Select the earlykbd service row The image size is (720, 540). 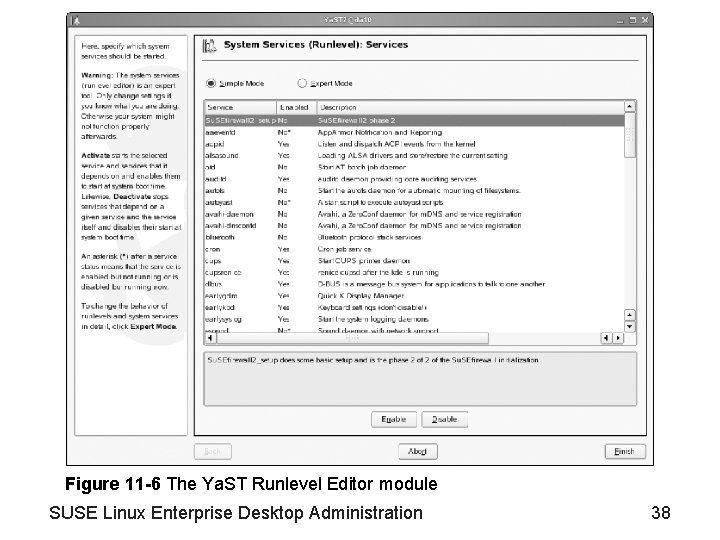pos(414,308)
